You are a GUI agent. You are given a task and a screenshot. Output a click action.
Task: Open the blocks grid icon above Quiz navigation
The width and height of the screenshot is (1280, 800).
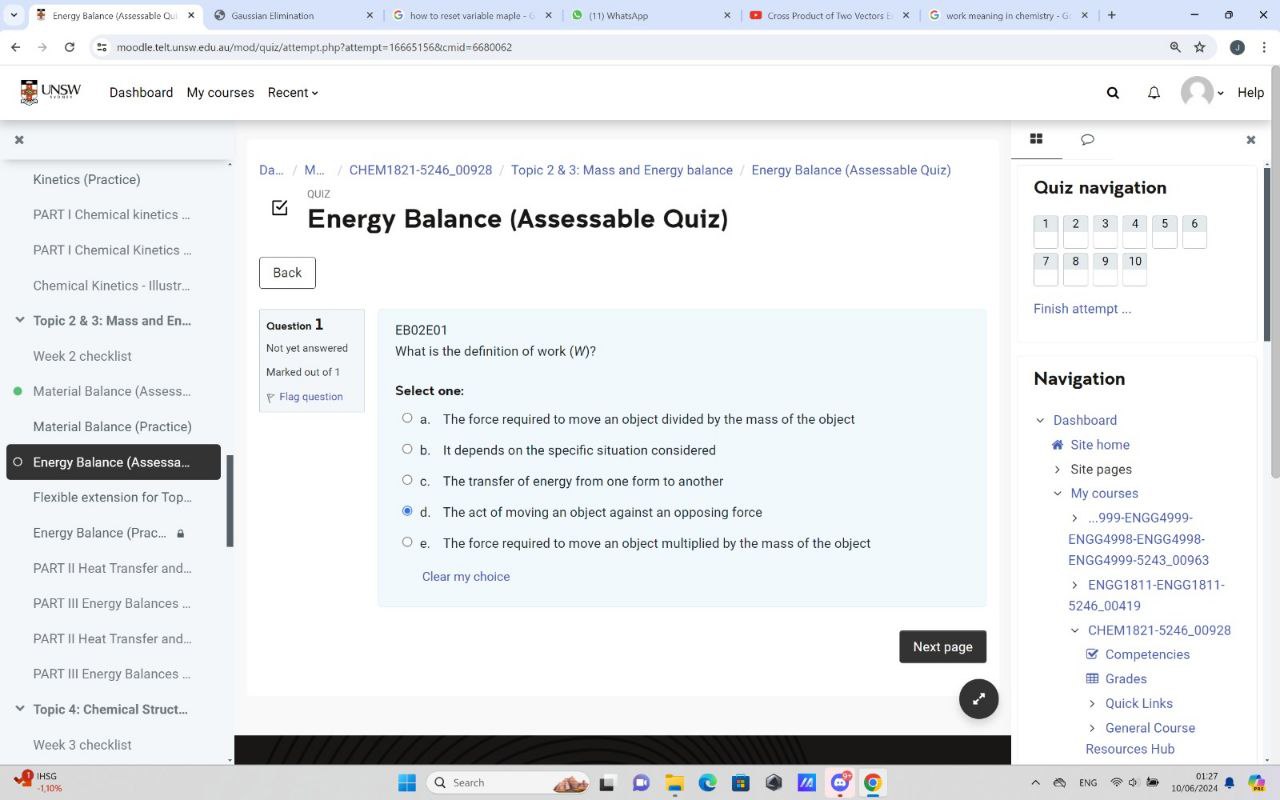tap(1037, 139)
